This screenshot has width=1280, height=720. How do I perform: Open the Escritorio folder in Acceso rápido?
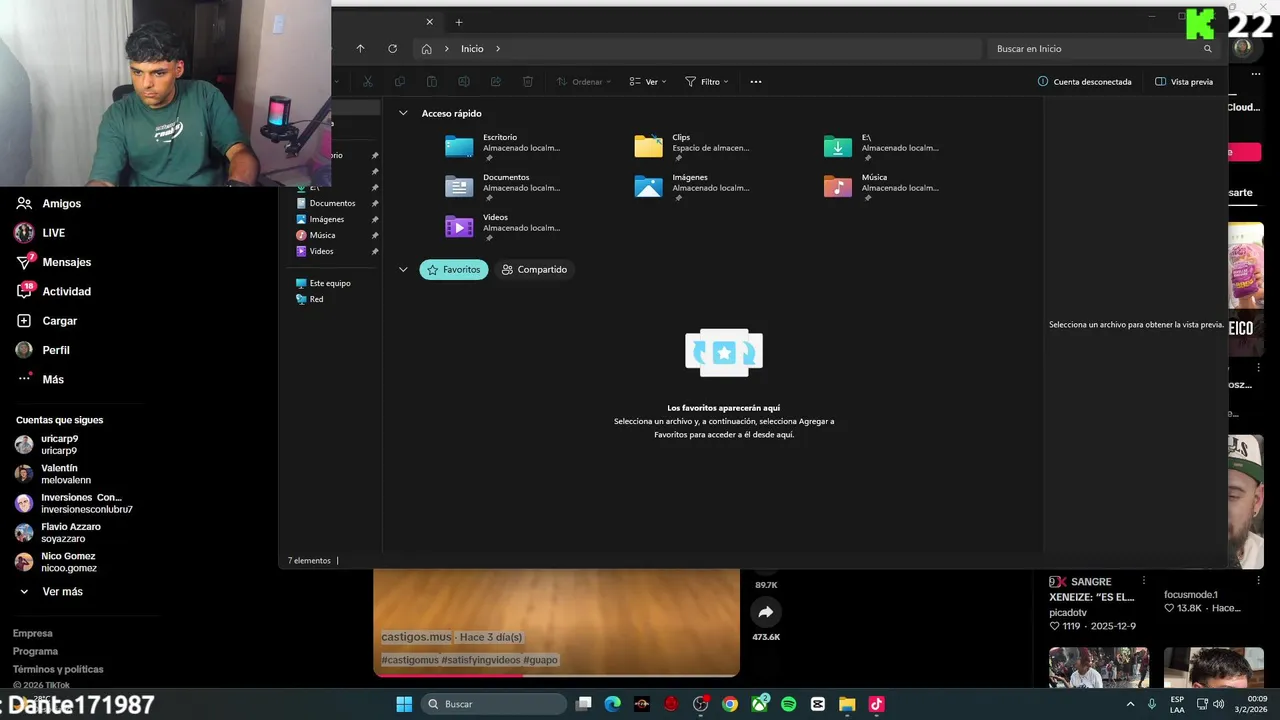[x=503, y=147]
